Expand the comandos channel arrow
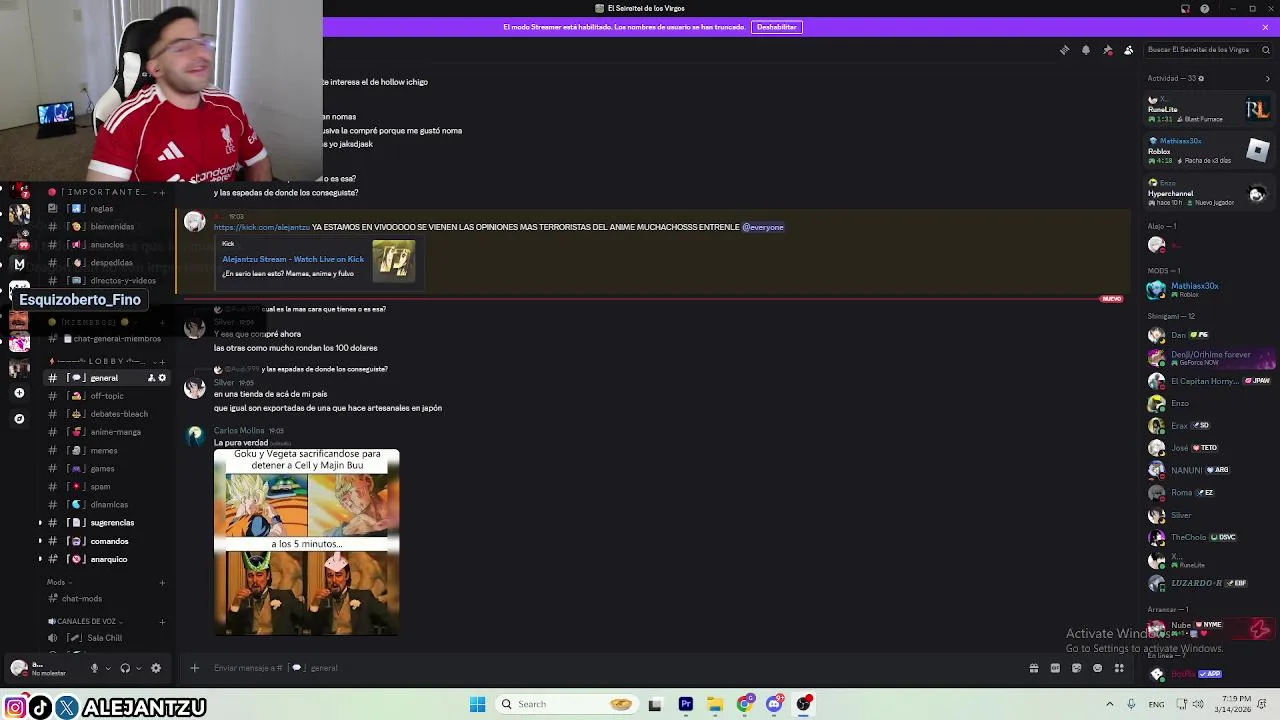Screen dimensions: 1280x720 pos(41,541)
